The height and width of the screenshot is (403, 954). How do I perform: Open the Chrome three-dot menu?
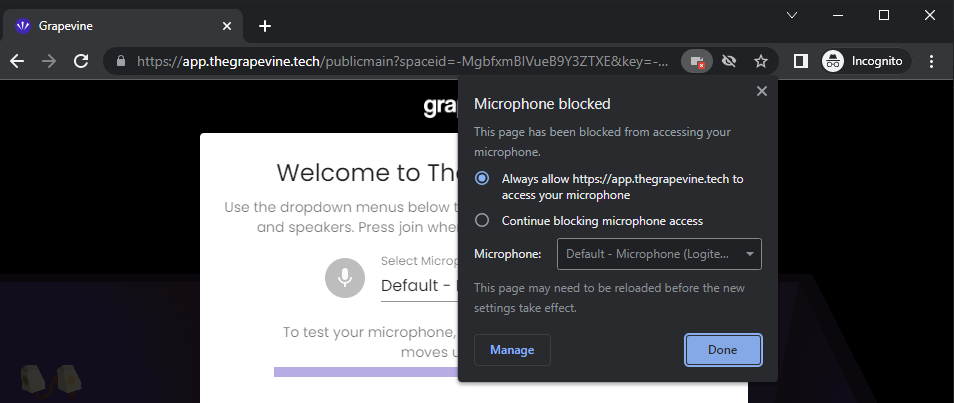pos(931,61)
